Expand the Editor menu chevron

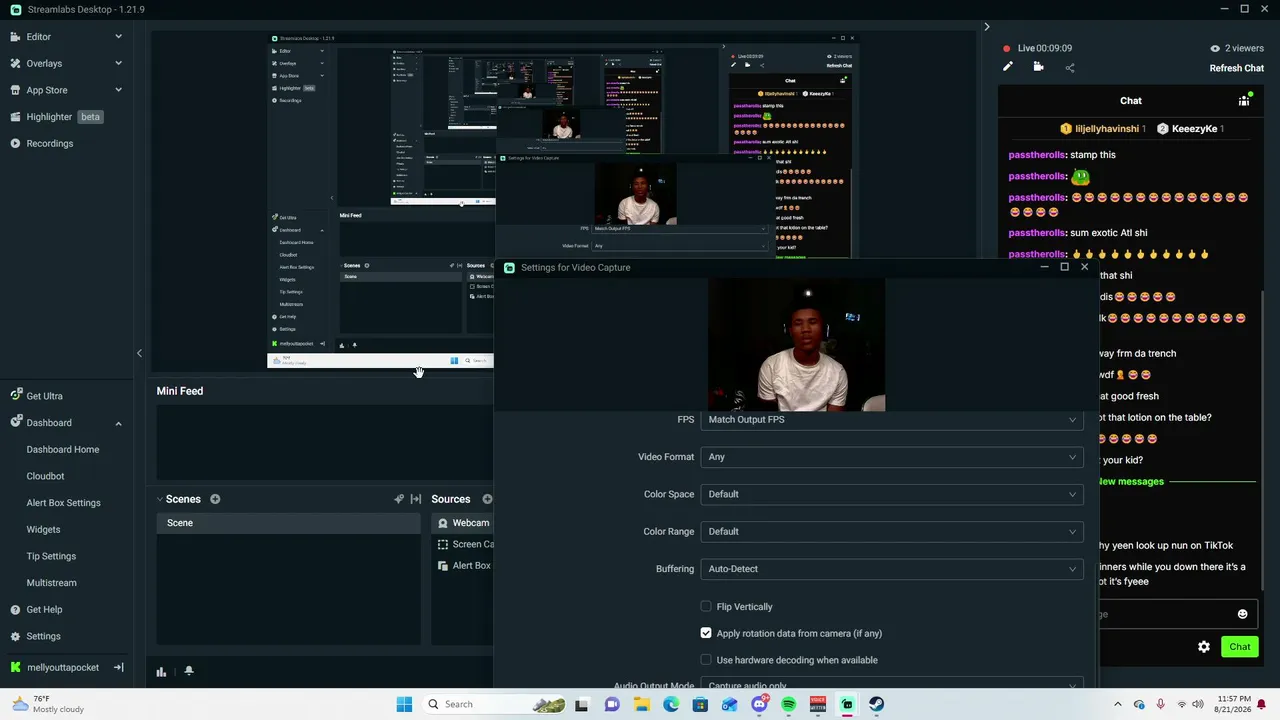[x=118, y=37]
